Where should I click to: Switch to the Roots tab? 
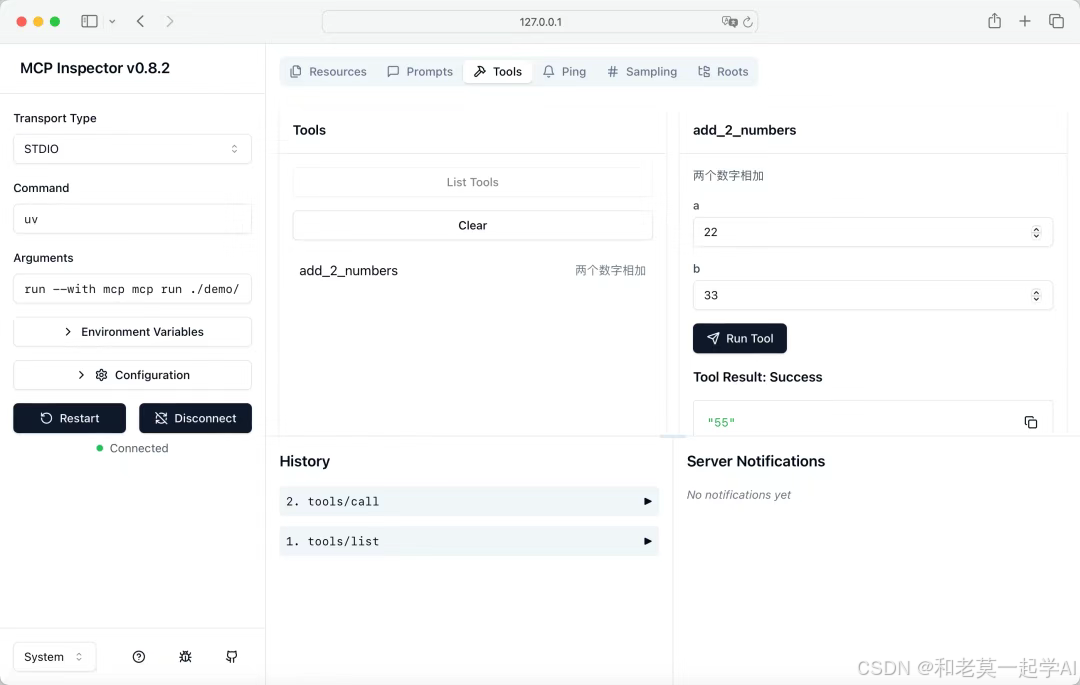tap(723, 72)
